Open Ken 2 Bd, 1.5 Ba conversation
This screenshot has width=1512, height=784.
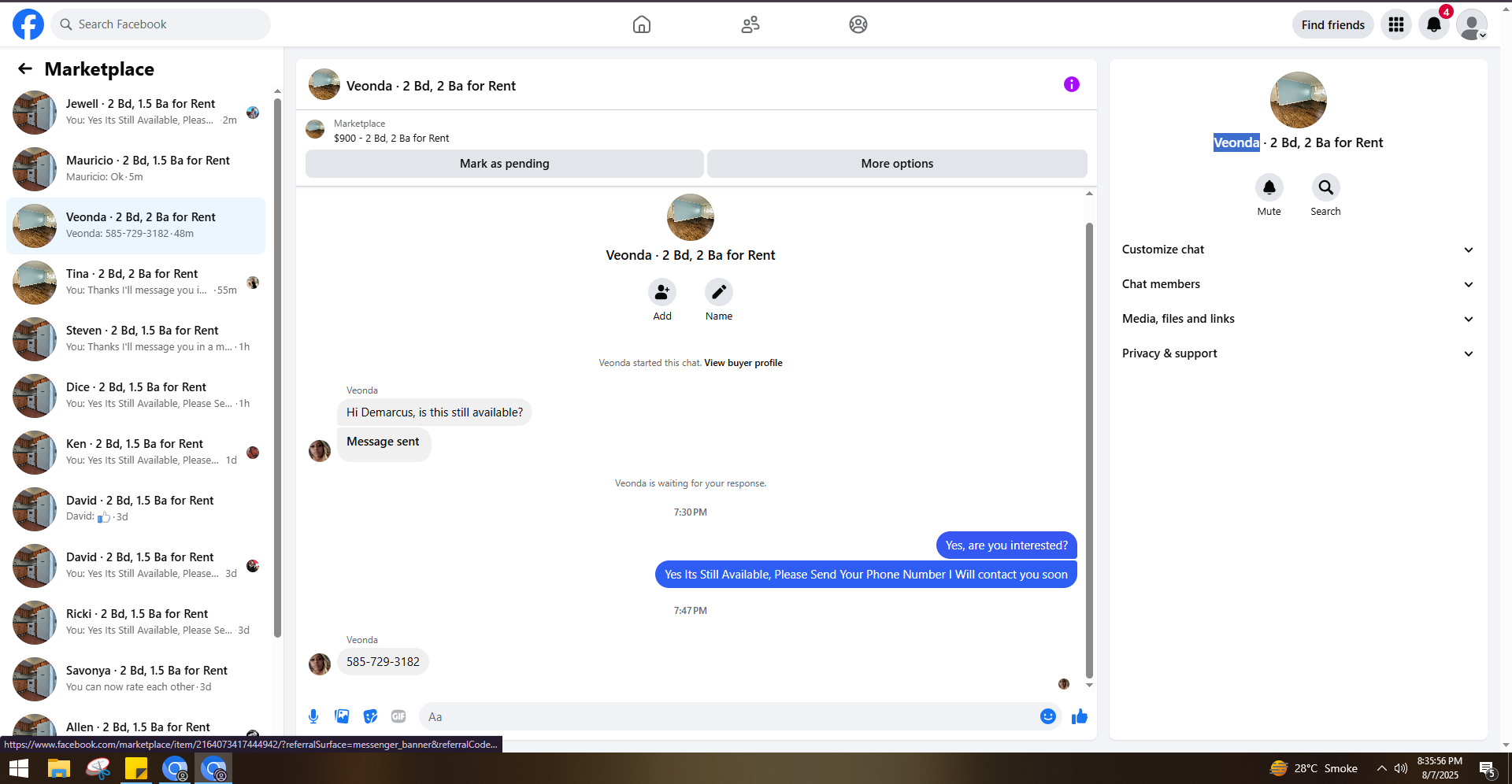point(135,453)
